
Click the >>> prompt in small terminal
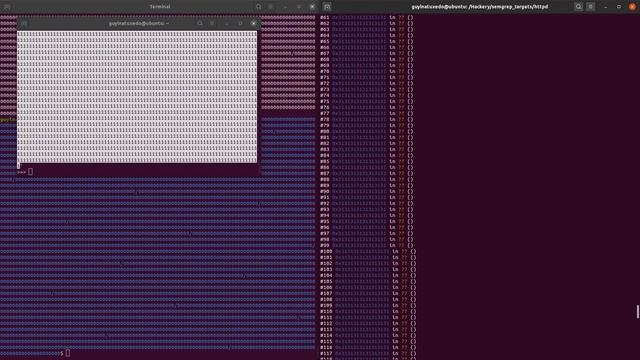(x=22, y=172)
